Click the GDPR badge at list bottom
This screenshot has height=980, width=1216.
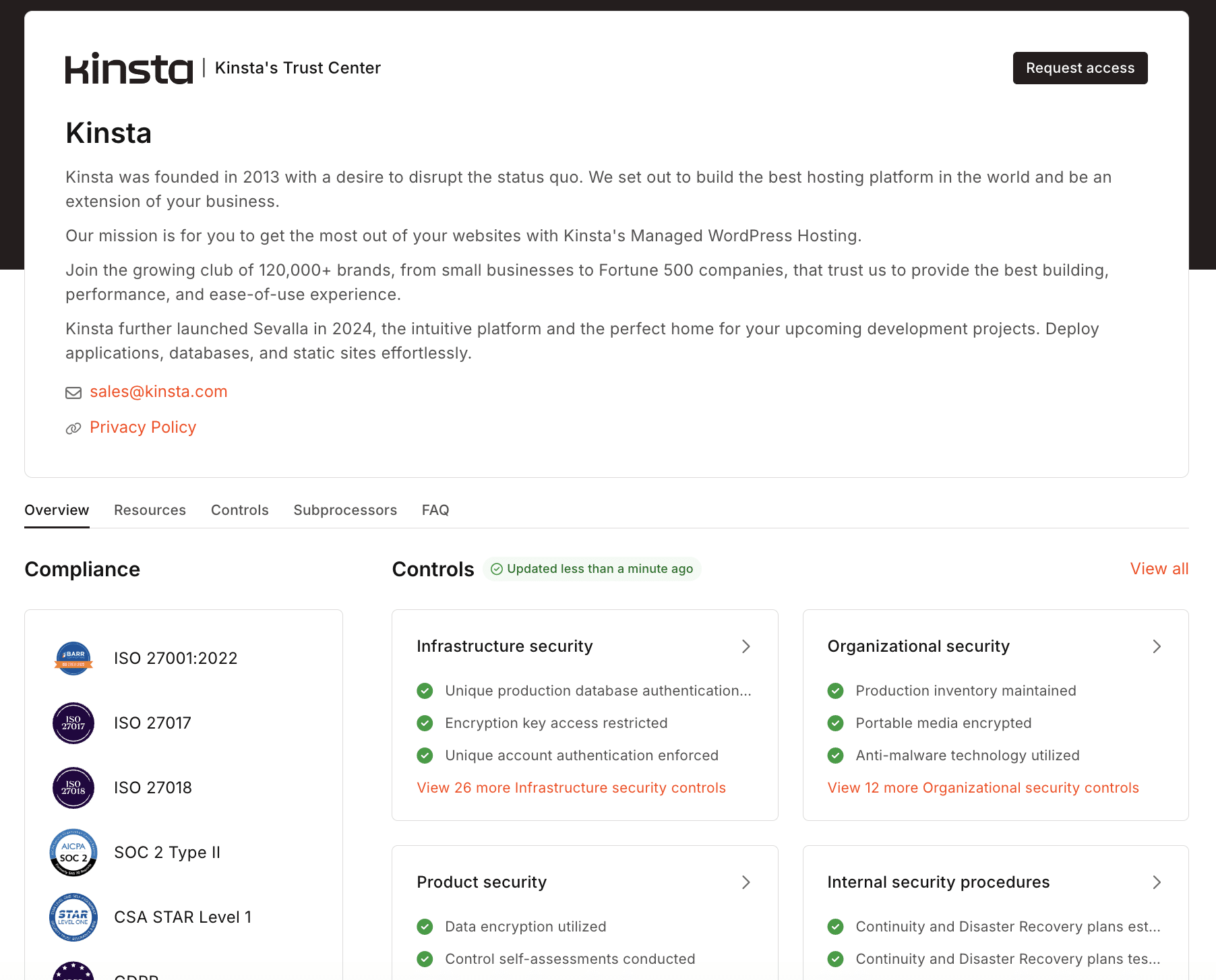[73, 971]
